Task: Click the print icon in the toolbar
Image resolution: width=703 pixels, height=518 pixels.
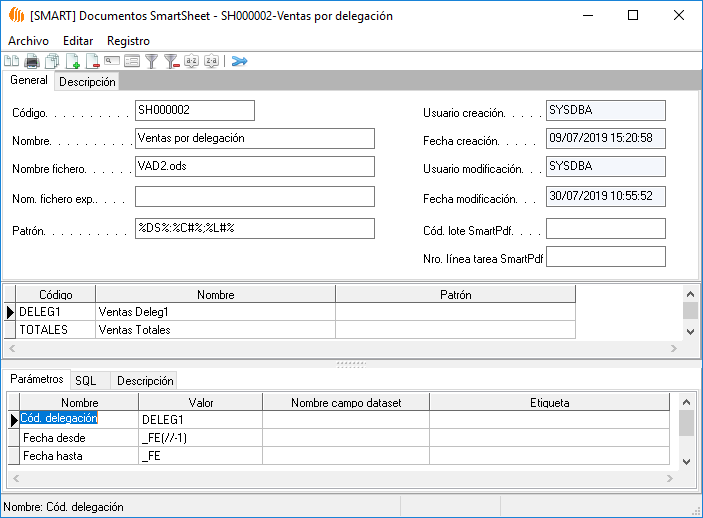Action: pyautogui.click(x=32, y=61)
